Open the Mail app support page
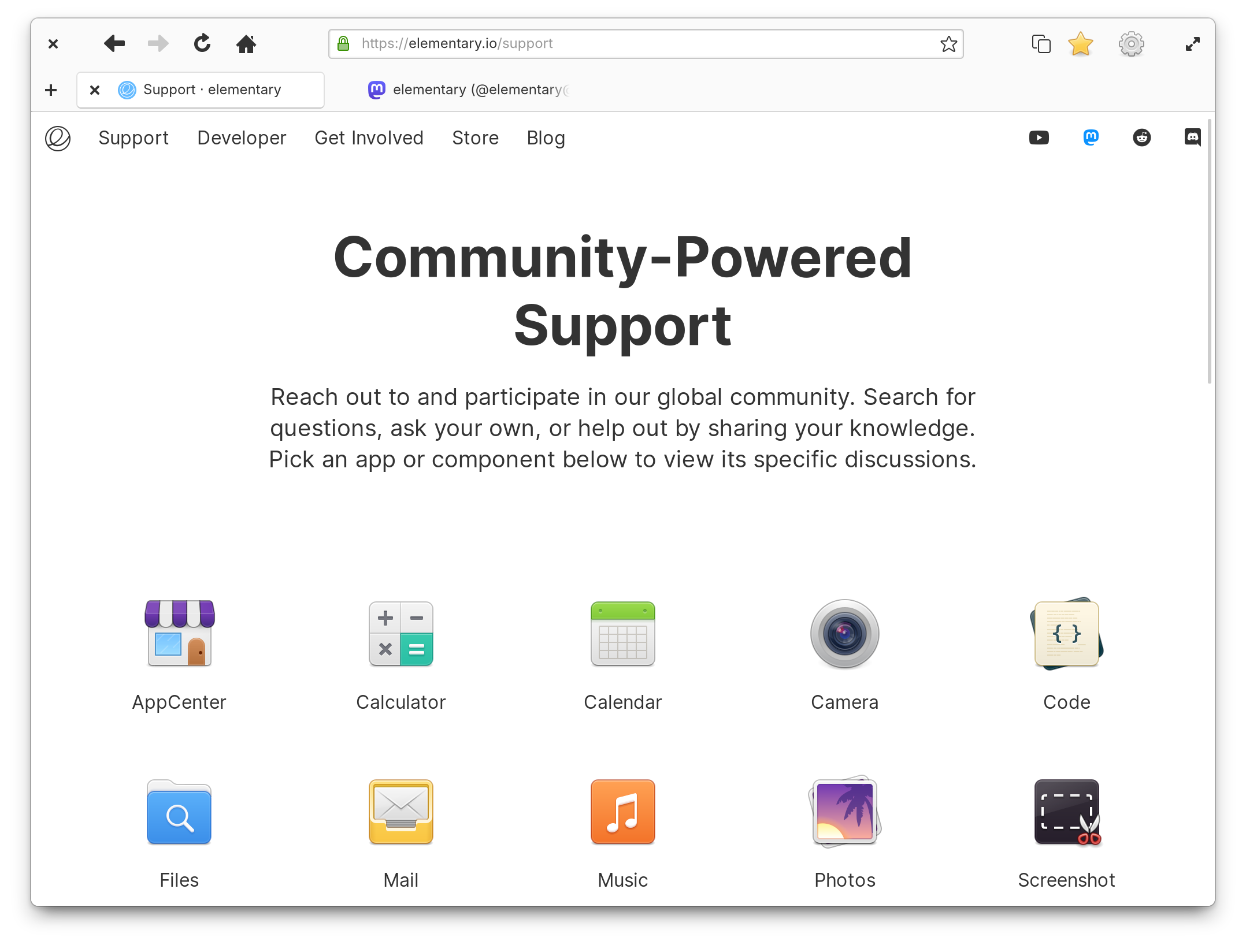The image size is (1246, 952). click(401, 811)
